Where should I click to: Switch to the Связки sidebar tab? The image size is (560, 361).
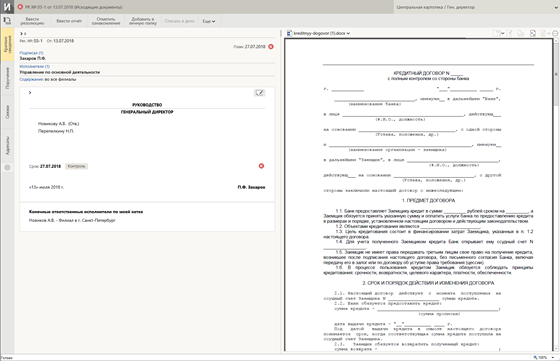click(7, 112)
